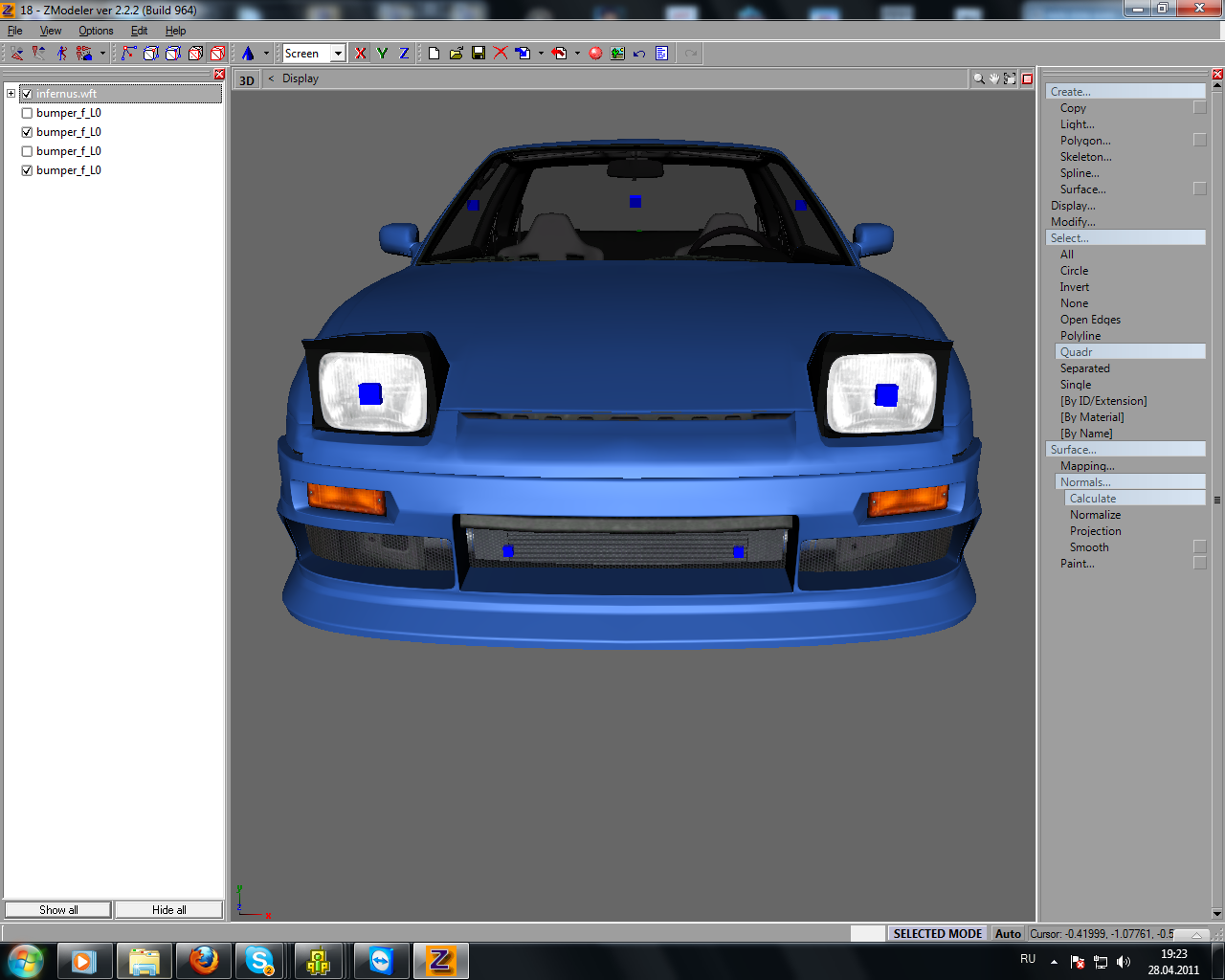
Task: Enable the first bumper_f_L0 checkbox
Action: (27, 113)
